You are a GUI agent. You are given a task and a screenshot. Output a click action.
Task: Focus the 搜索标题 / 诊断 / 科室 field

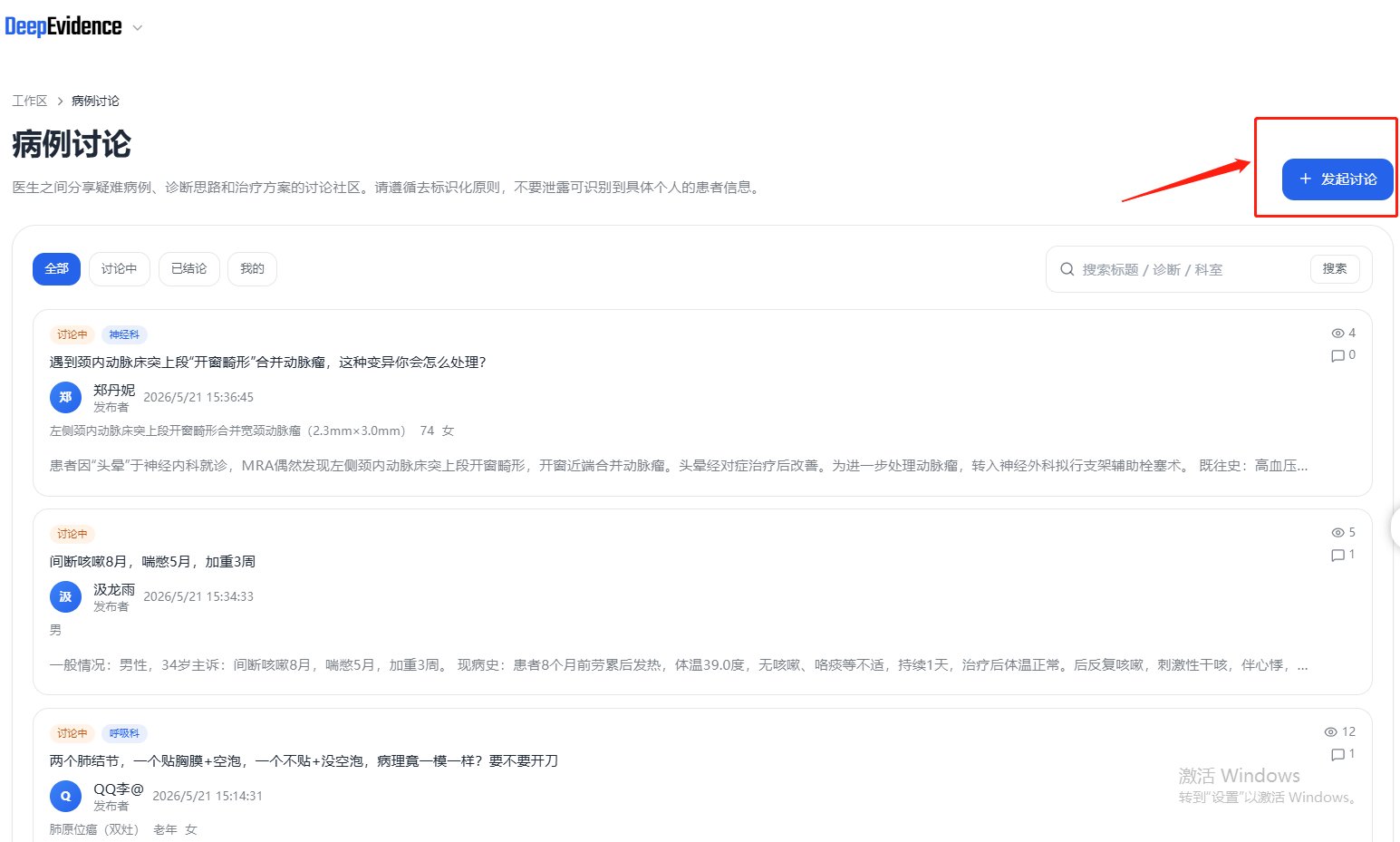click(x=1192, y=269)
